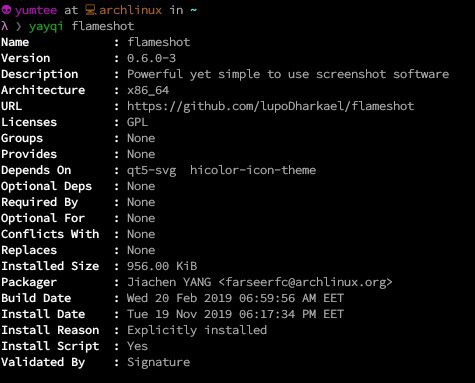Click the purple alien prompt icon
The height and width of the screenshot is (383, 475).
pos(6,10)
